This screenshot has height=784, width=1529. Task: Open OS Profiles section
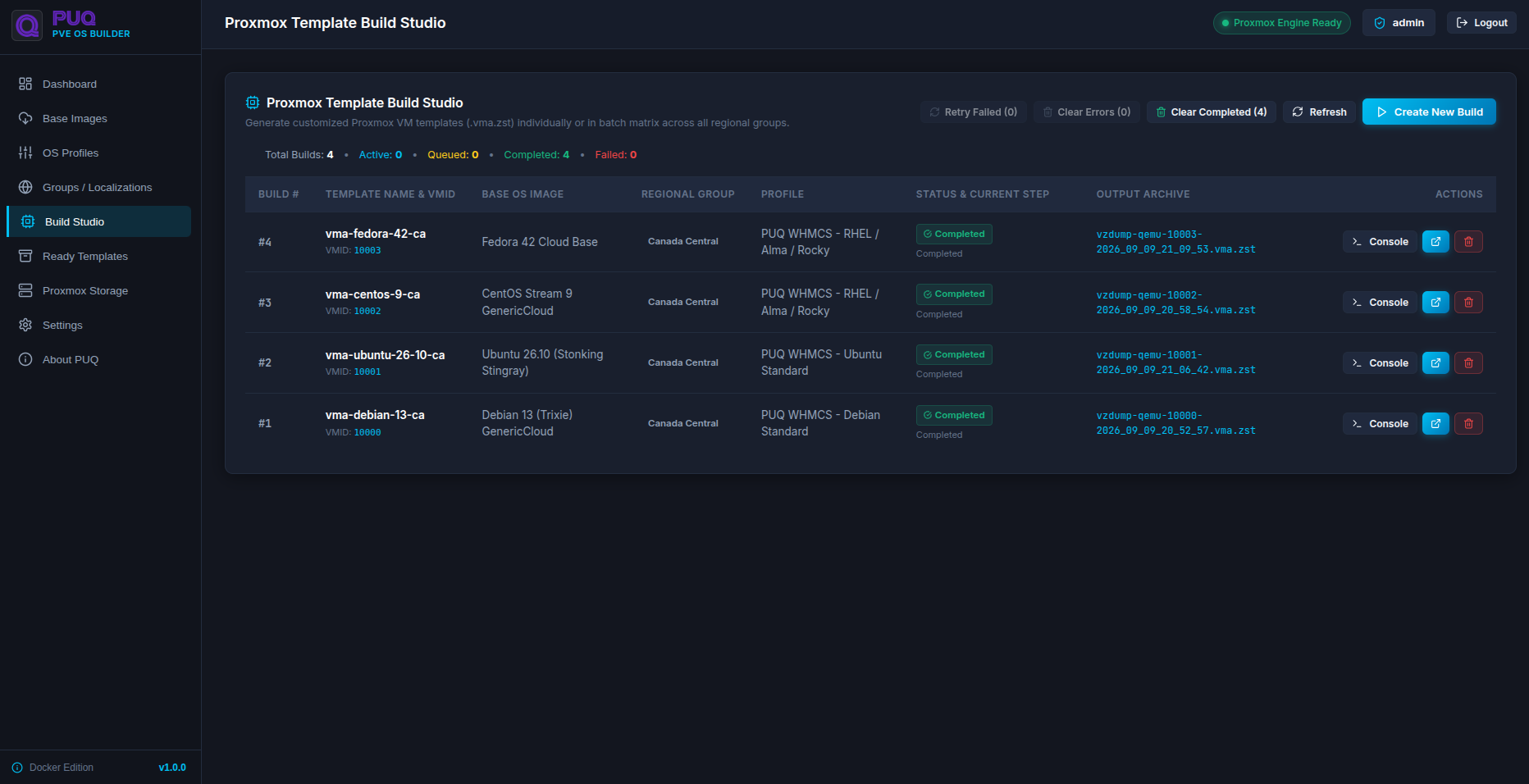98,153
